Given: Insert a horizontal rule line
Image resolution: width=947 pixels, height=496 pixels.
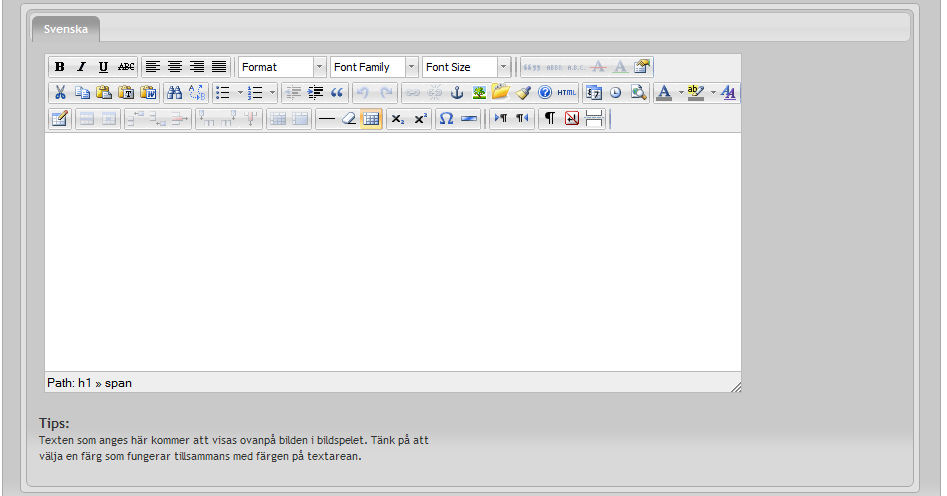Looking at the screenshot, I should [x=327, y=119].
